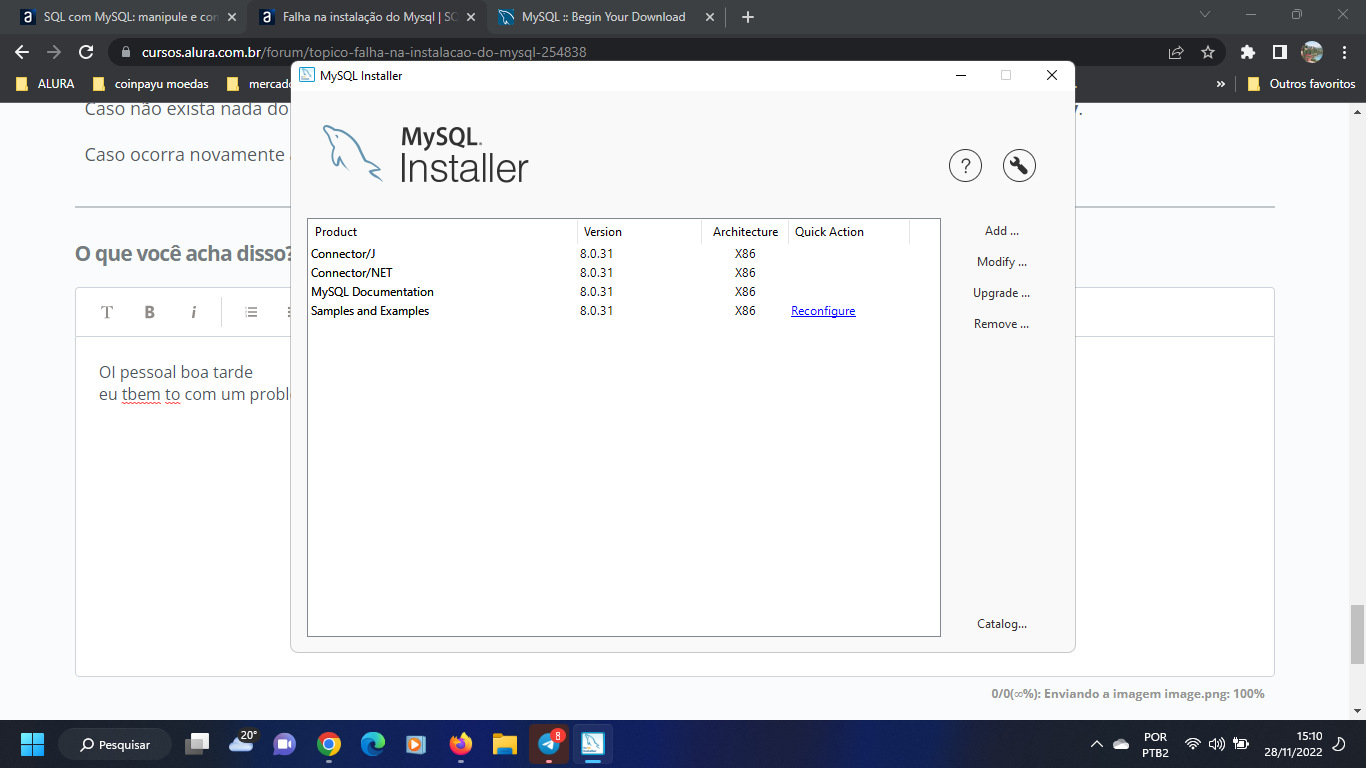
Task: Open File Explorer from the taskbar
Action: (505, 744)
